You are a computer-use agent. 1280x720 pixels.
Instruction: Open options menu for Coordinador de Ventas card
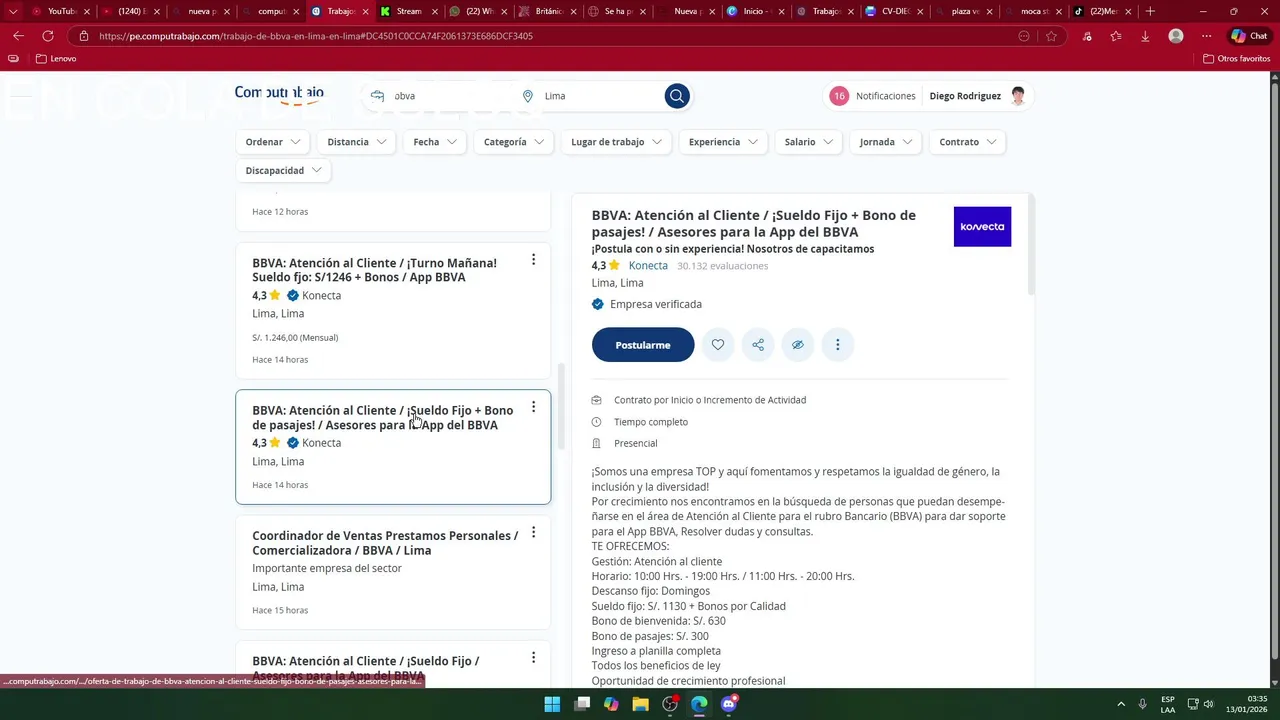click(x=533, y=532)
